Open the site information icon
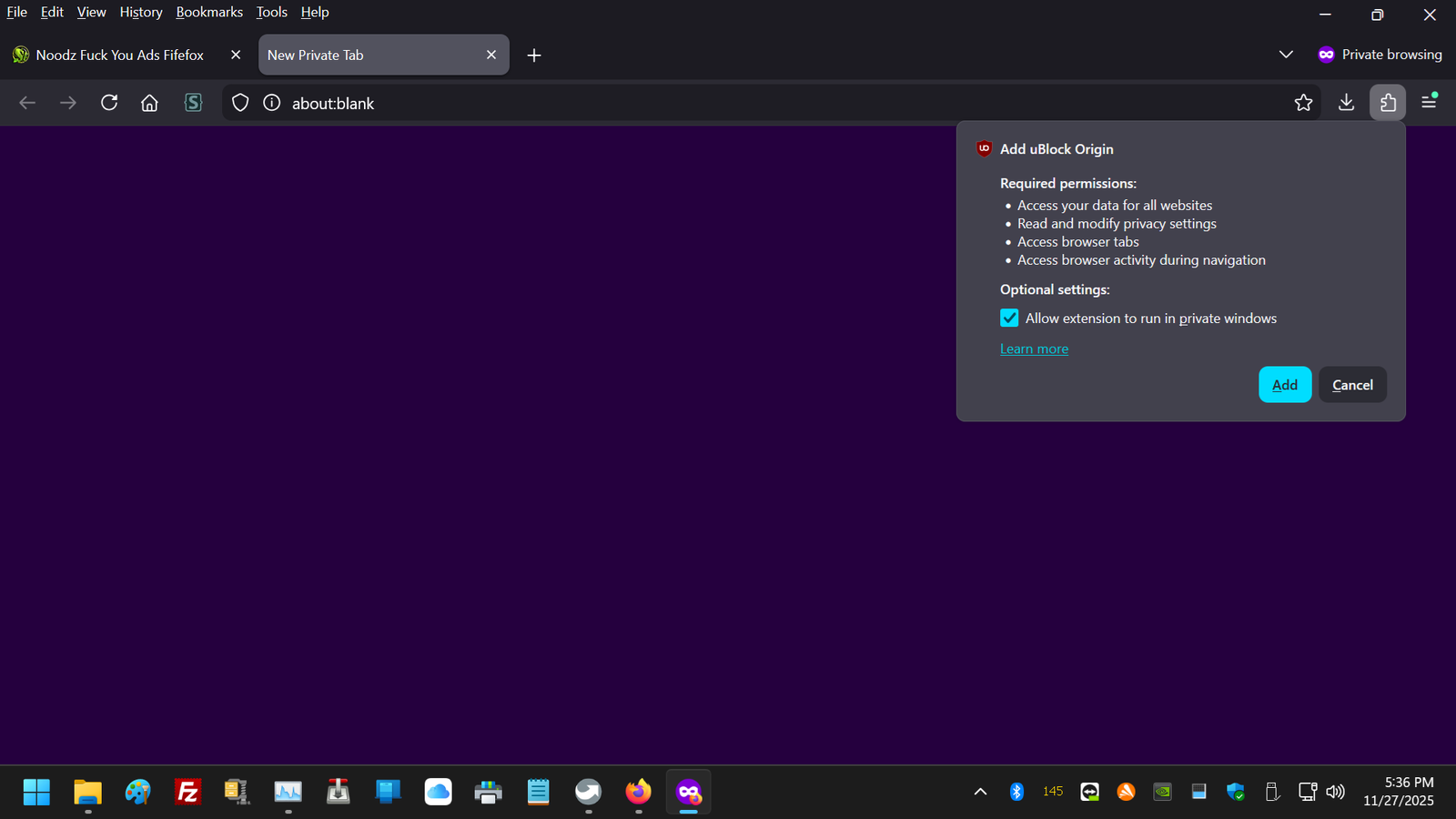The image size is (1456, 819). tap(271, 103)
